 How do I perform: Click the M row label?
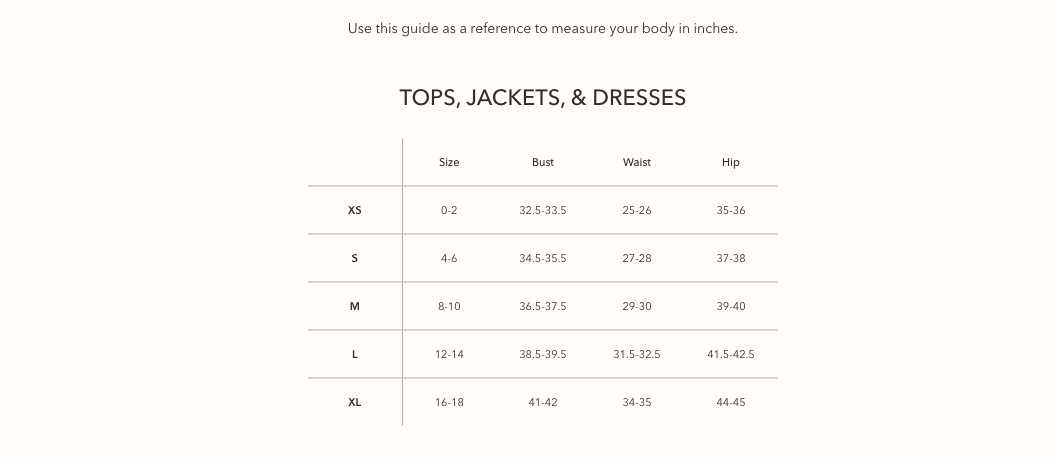point(355,306)
